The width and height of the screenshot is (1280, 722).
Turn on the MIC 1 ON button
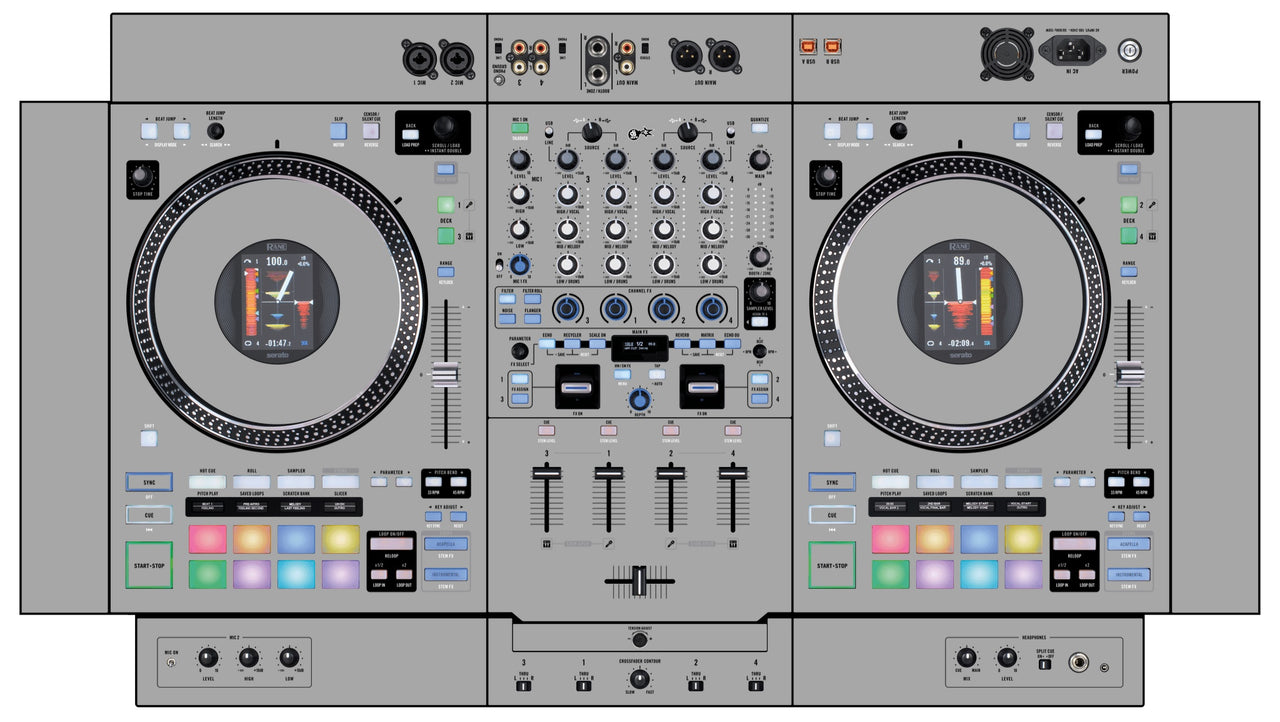520,129
